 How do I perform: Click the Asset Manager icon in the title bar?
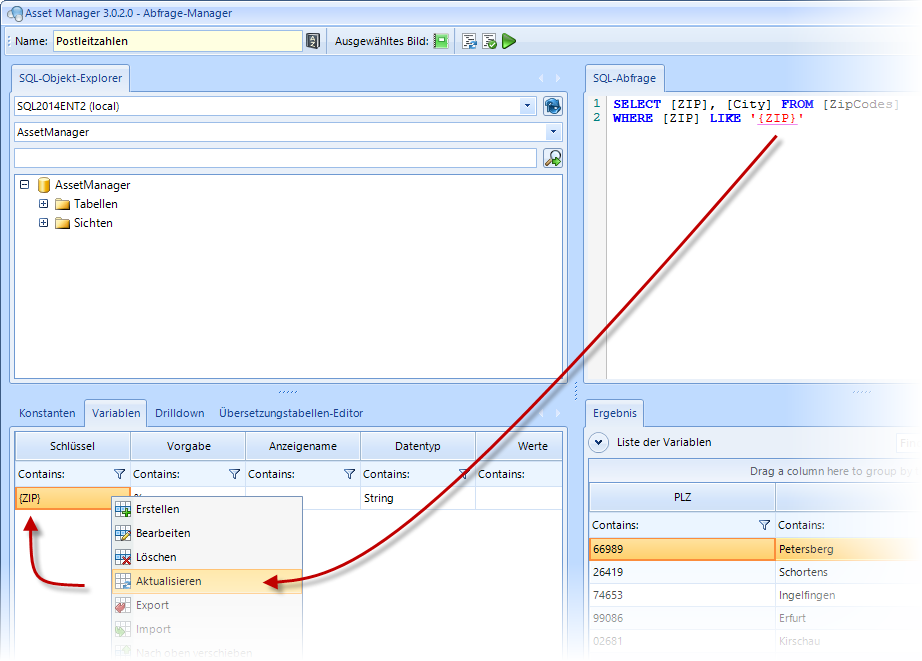(15, 13)
